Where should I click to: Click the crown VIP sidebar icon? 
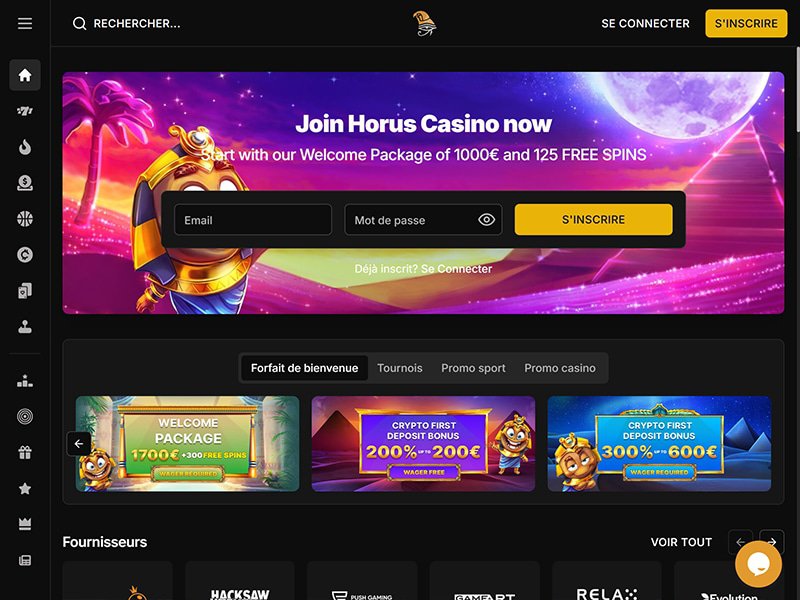tap(24, 524)
